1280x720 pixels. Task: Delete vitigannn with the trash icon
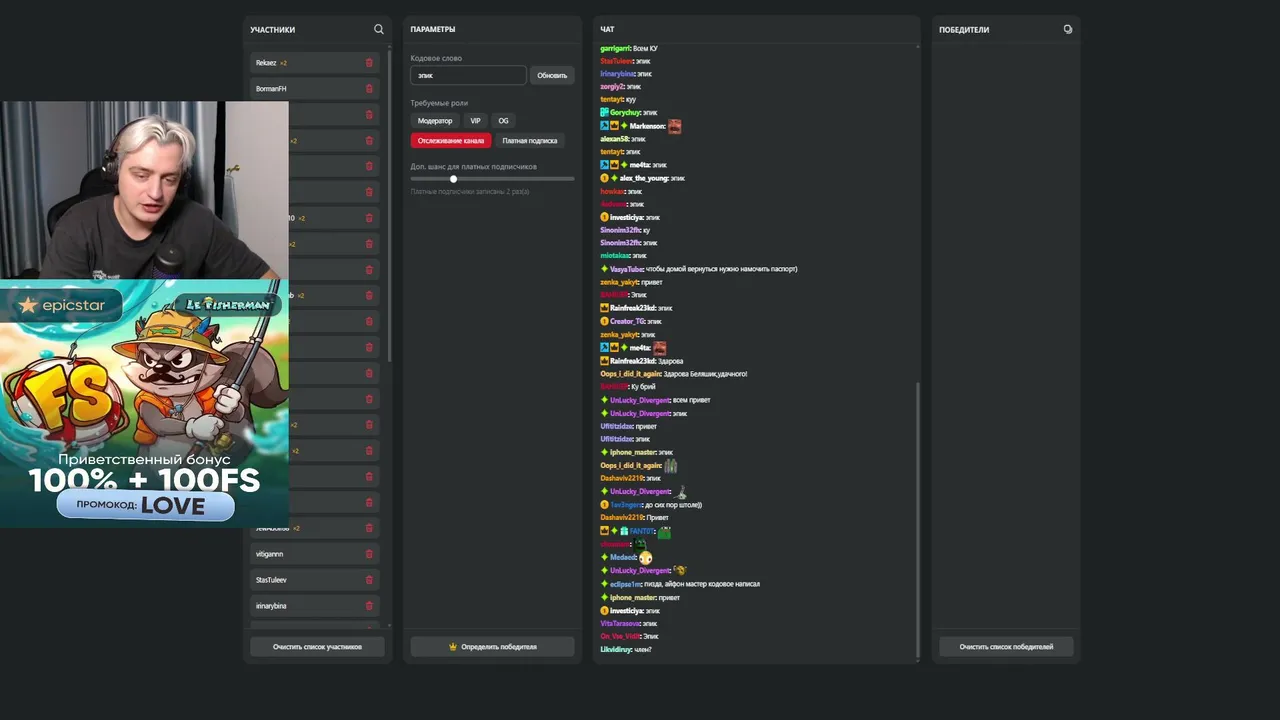coord(369,554)
